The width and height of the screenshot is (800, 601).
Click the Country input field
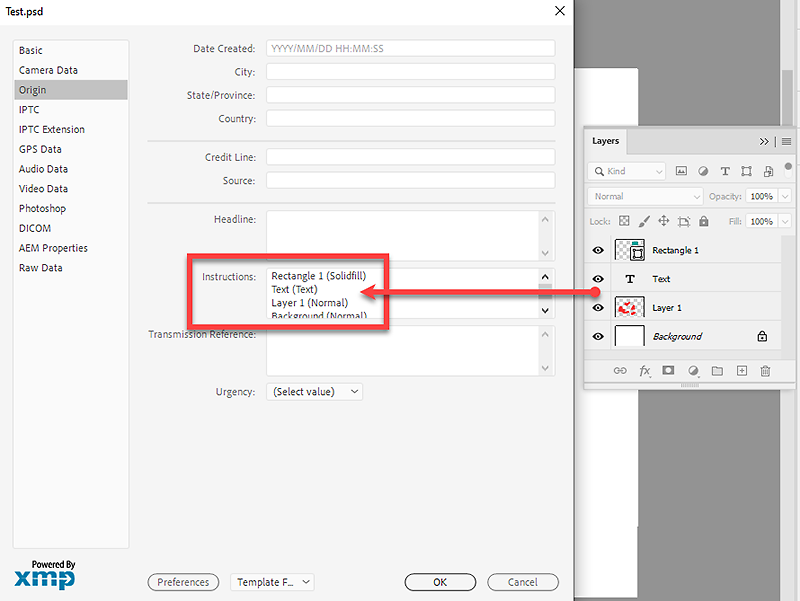click(x=411, y=118)
